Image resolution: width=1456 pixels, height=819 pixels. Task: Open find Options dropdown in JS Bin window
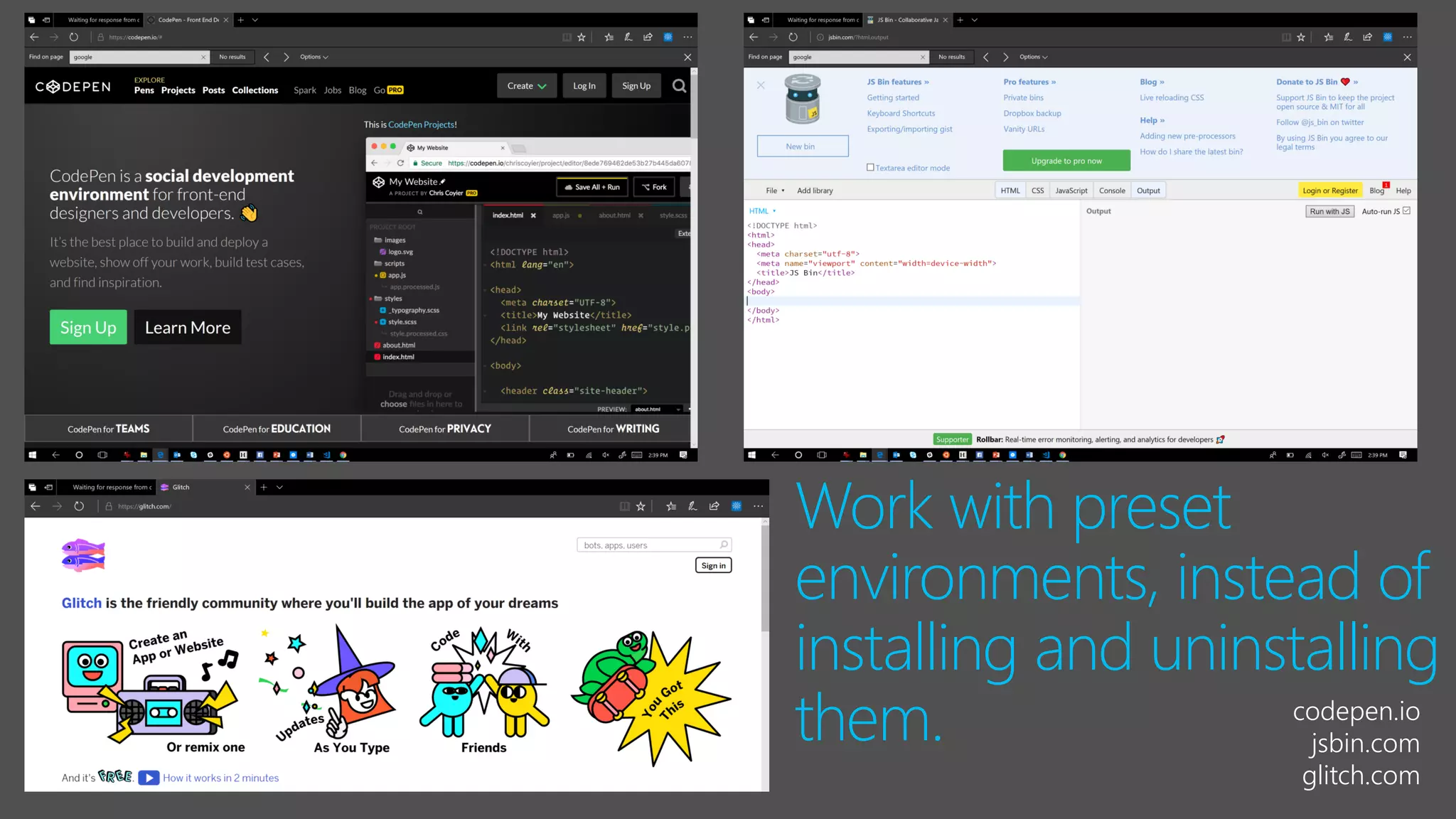point(1033,57)
